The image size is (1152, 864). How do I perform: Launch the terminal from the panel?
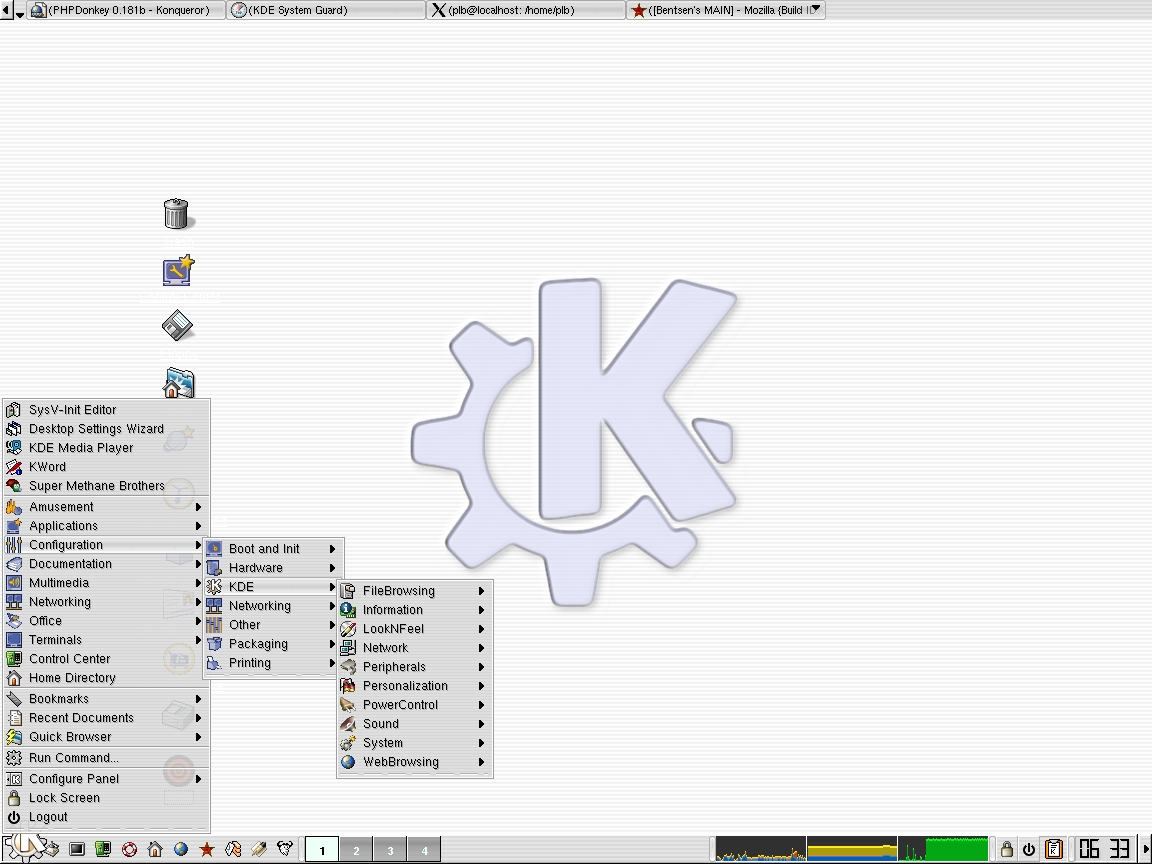pyautogui.click(x=77, y=849)
